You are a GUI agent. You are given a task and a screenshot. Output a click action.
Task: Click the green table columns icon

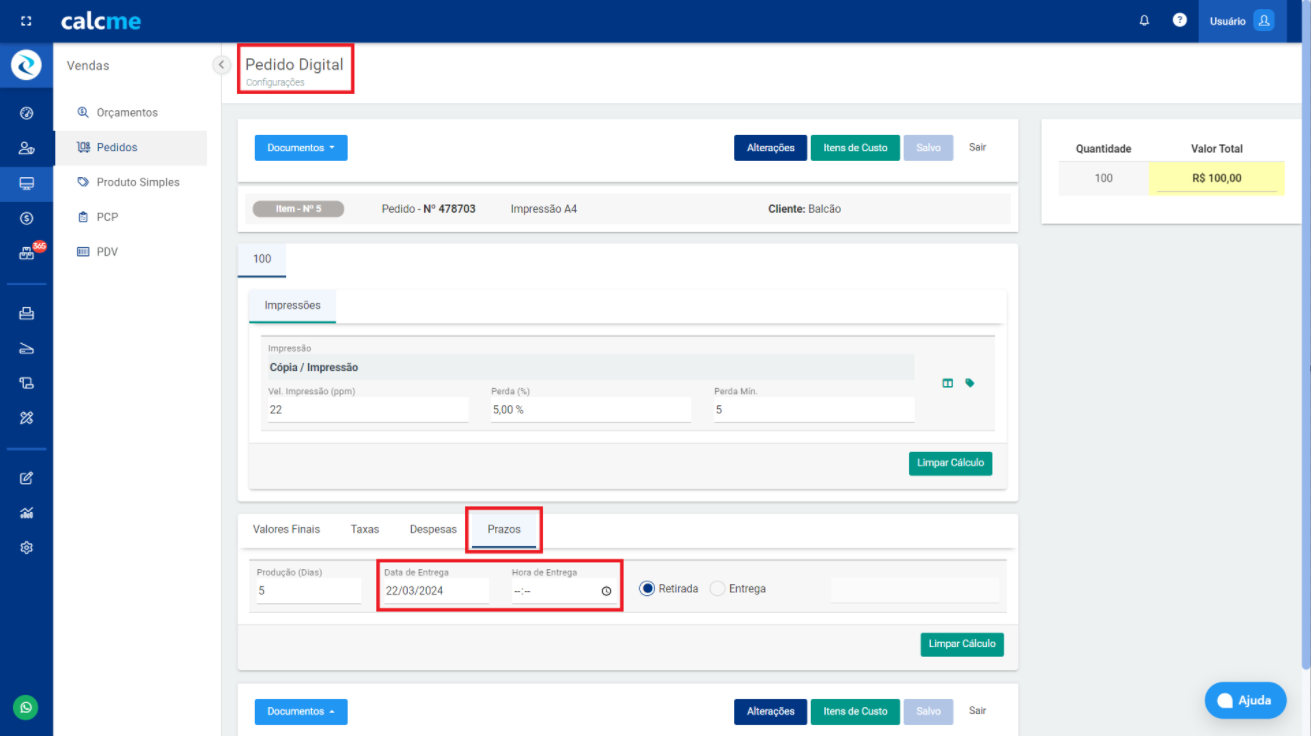(947, 383)
